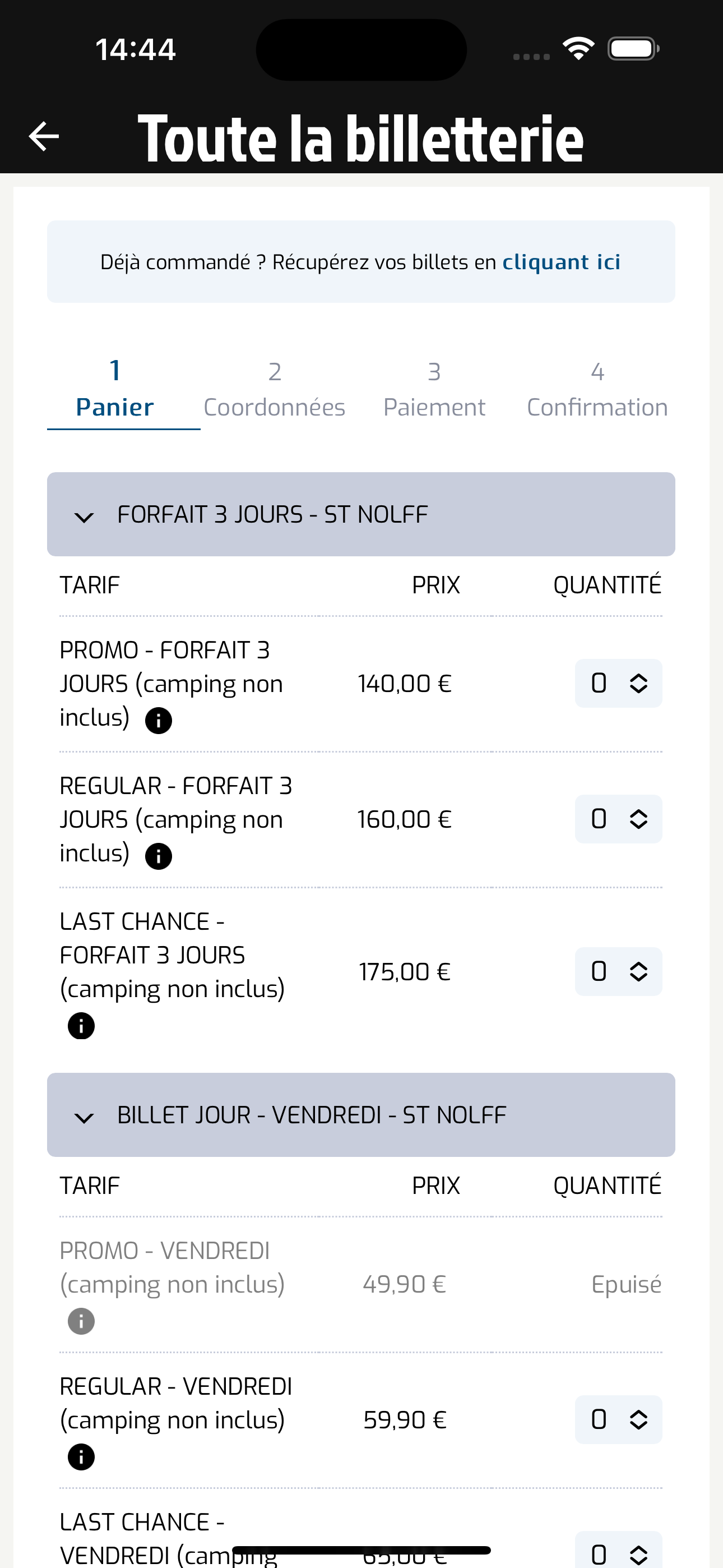Open info for PROMO Vendredi ticket
This screenshot has height=1568, width=723.
(x=81, y=1321)
